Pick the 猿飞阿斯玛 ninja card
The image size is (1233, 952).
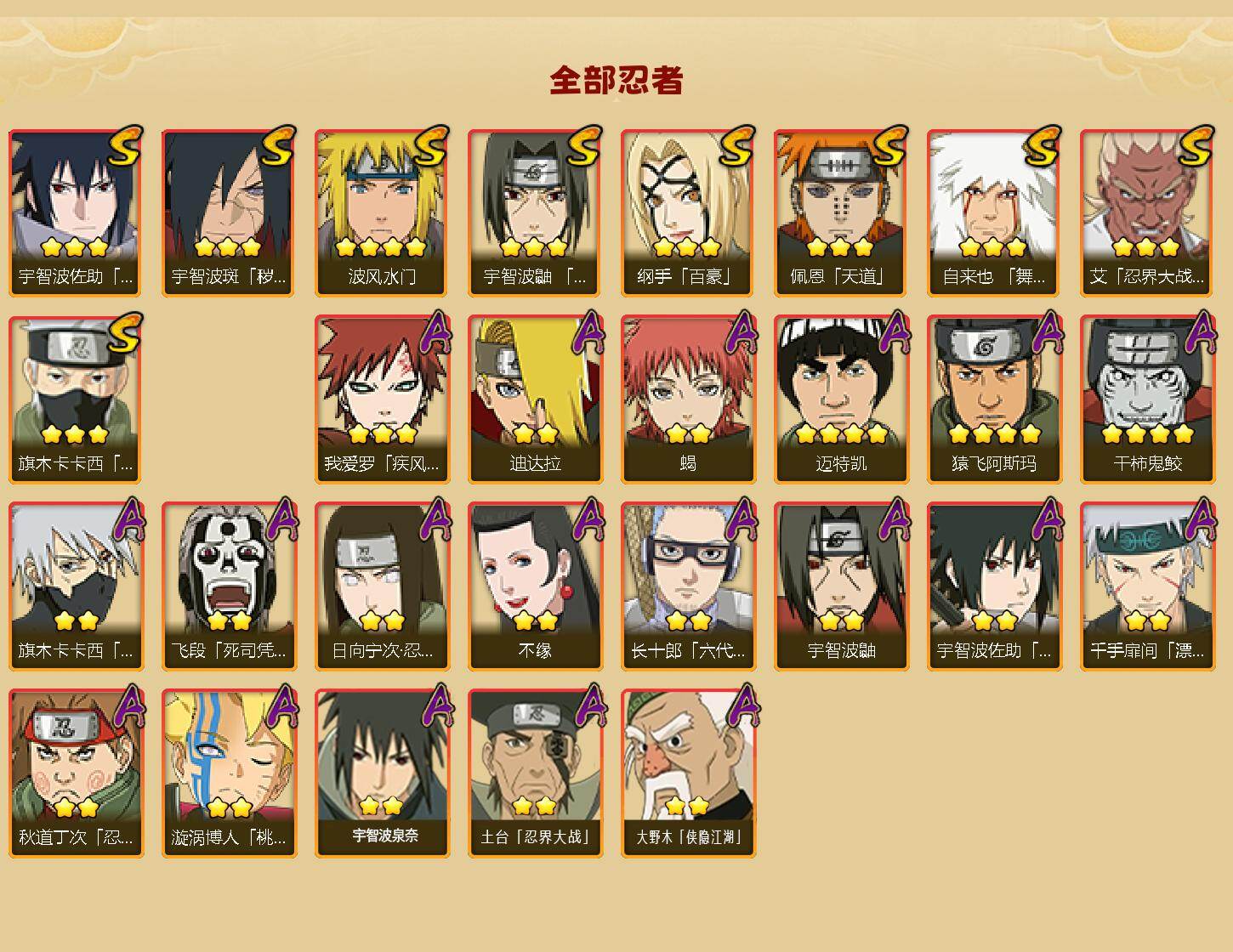994,399
